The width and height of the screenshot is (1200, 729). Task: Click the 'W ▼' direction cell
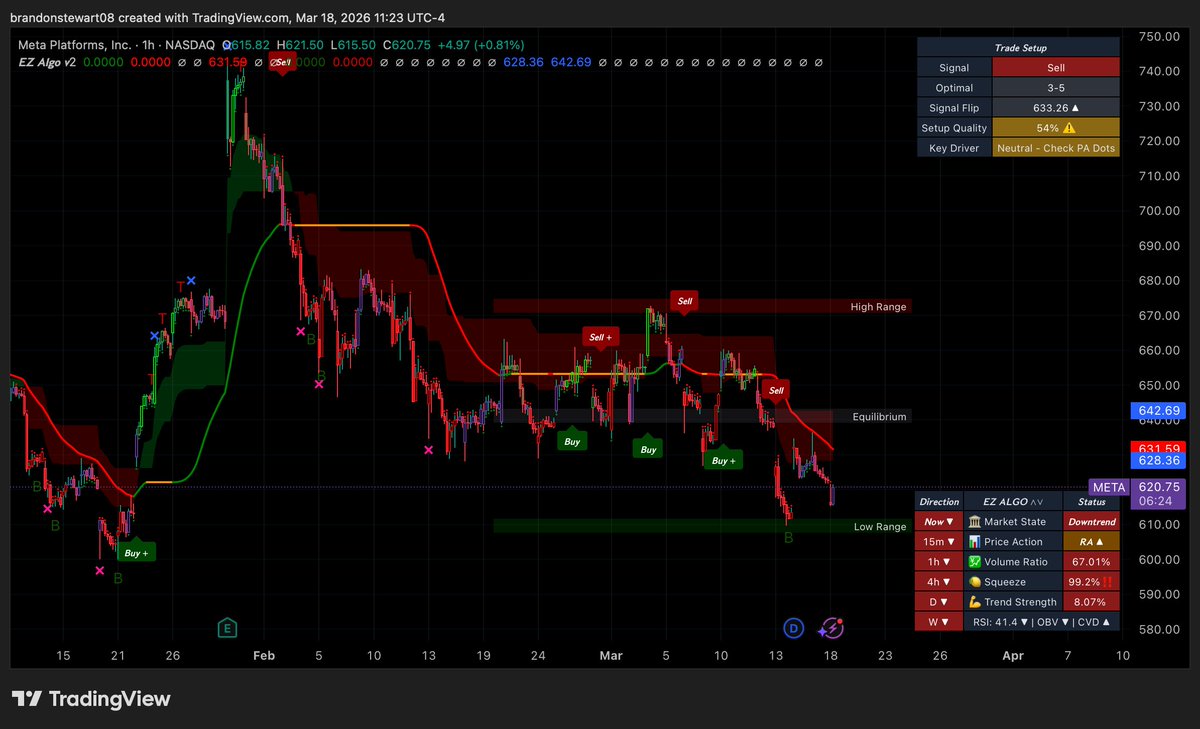939,622
